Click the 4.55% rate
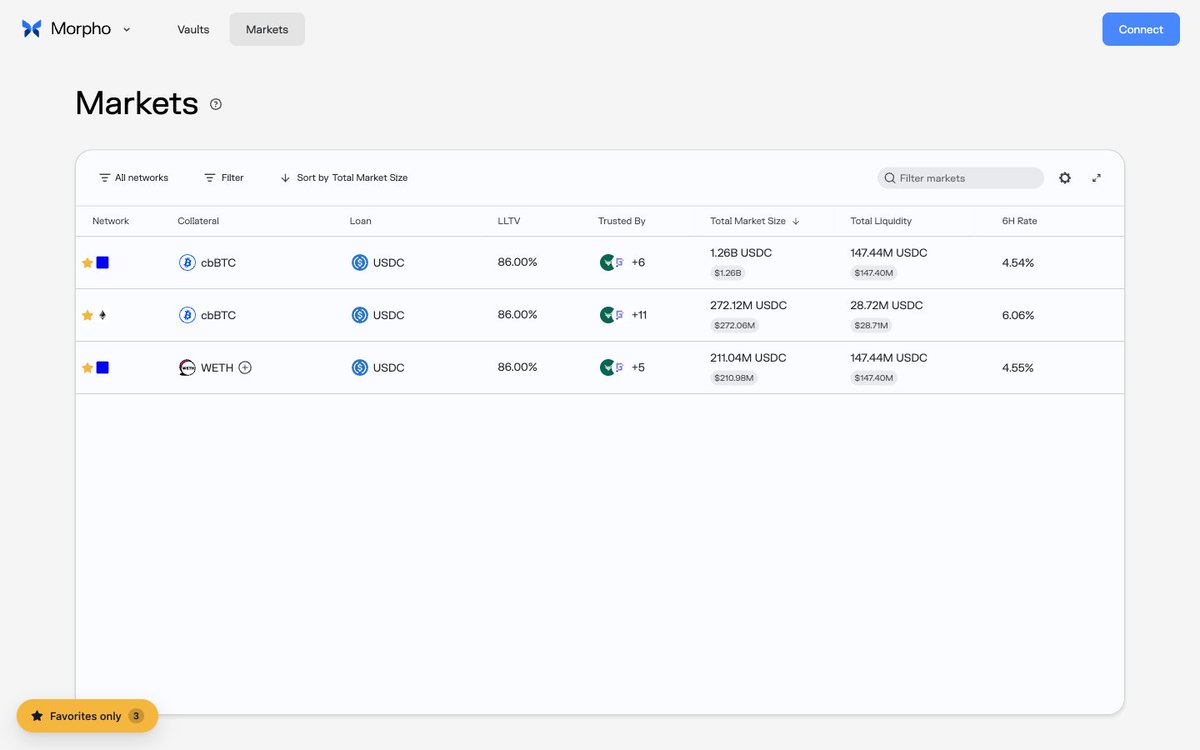This screenshot has height=750, width=1200. coord(1018,368)
